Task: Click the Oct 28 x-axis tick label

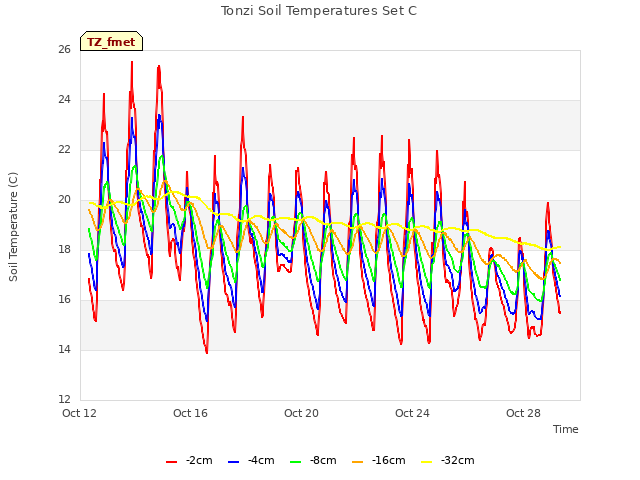Action: pos(523,413)
